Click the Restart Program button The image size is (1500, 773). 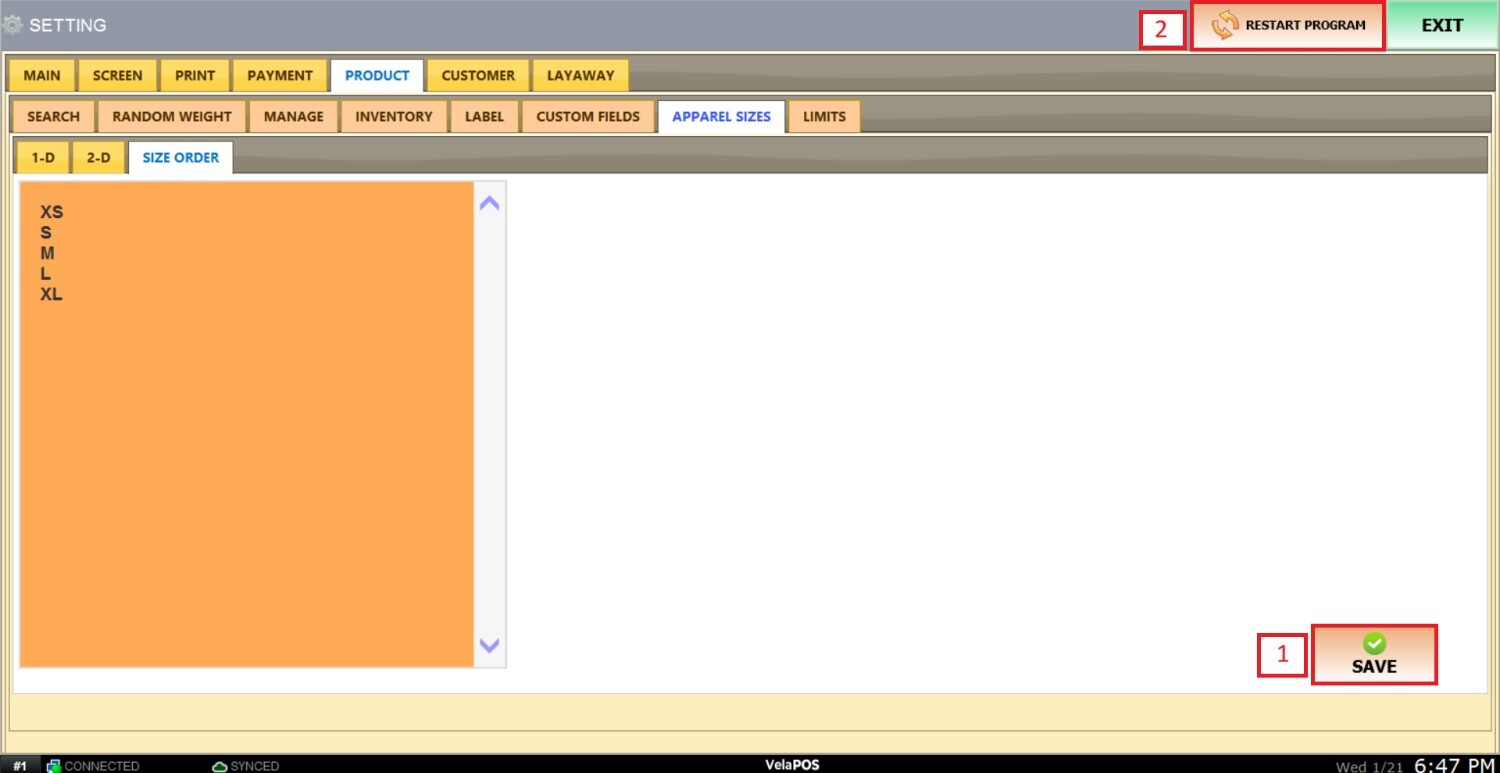[x=1288, y=26]
